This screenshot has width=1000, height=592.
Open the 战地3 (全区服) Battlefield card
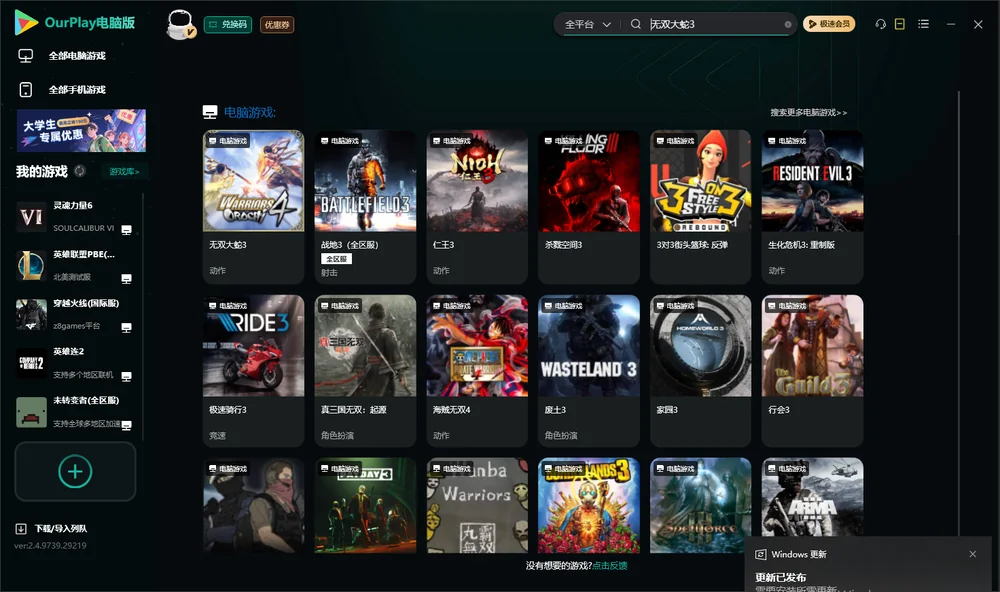(x=365, y=207)
